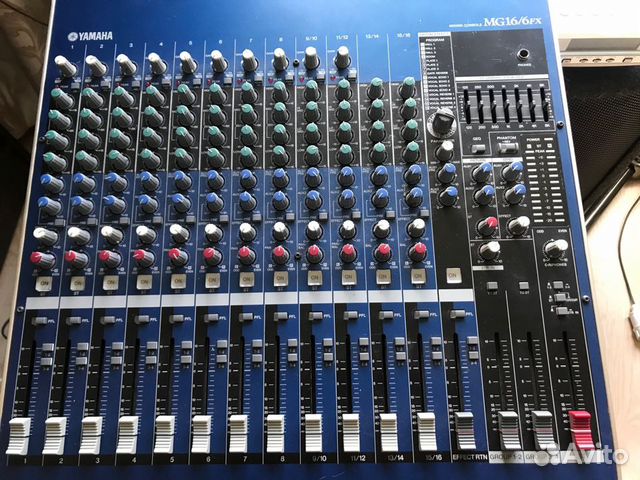Viewport: 640px width, 480px height.
Task: Turn the red ST return knob
Action: click(487, 227)
